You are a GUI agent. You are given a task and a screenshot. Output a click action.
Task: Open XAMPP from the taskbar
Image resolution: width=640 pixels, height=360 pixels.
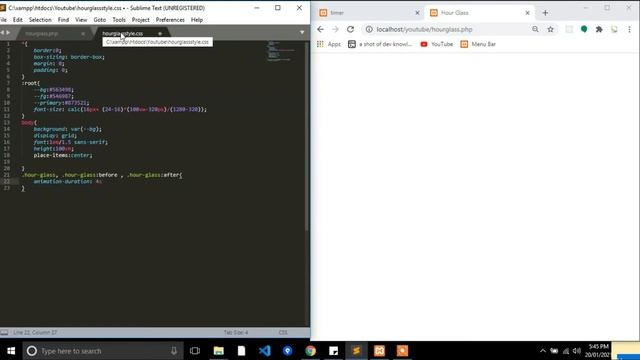point(379,351)
